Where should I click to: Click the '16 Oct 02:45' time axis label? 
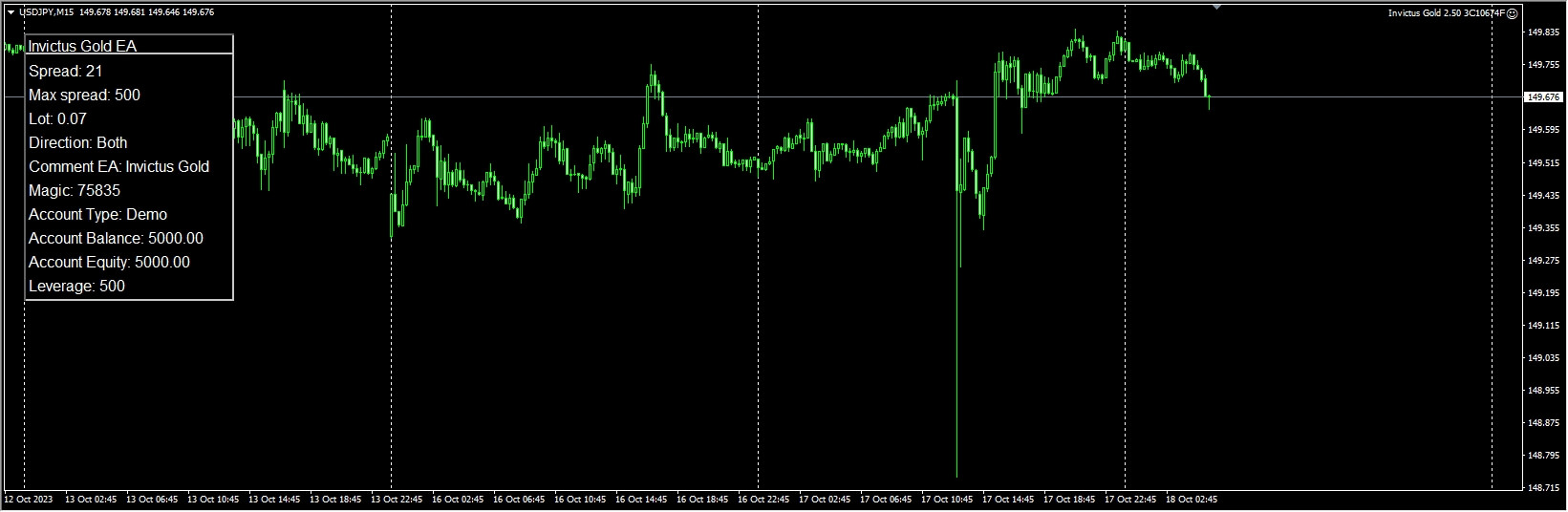pyautogui.click(x=458, y=499)
